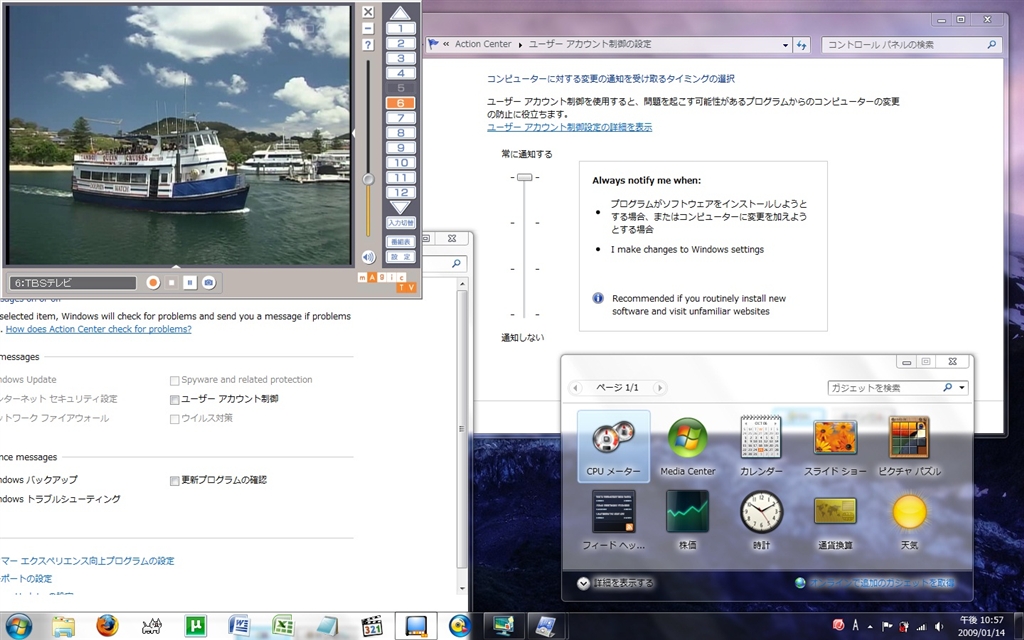The image size is (1024, 640).
Task: Expand 詳細を表示する in gadget gallery
Action: [x=615, y=583]
